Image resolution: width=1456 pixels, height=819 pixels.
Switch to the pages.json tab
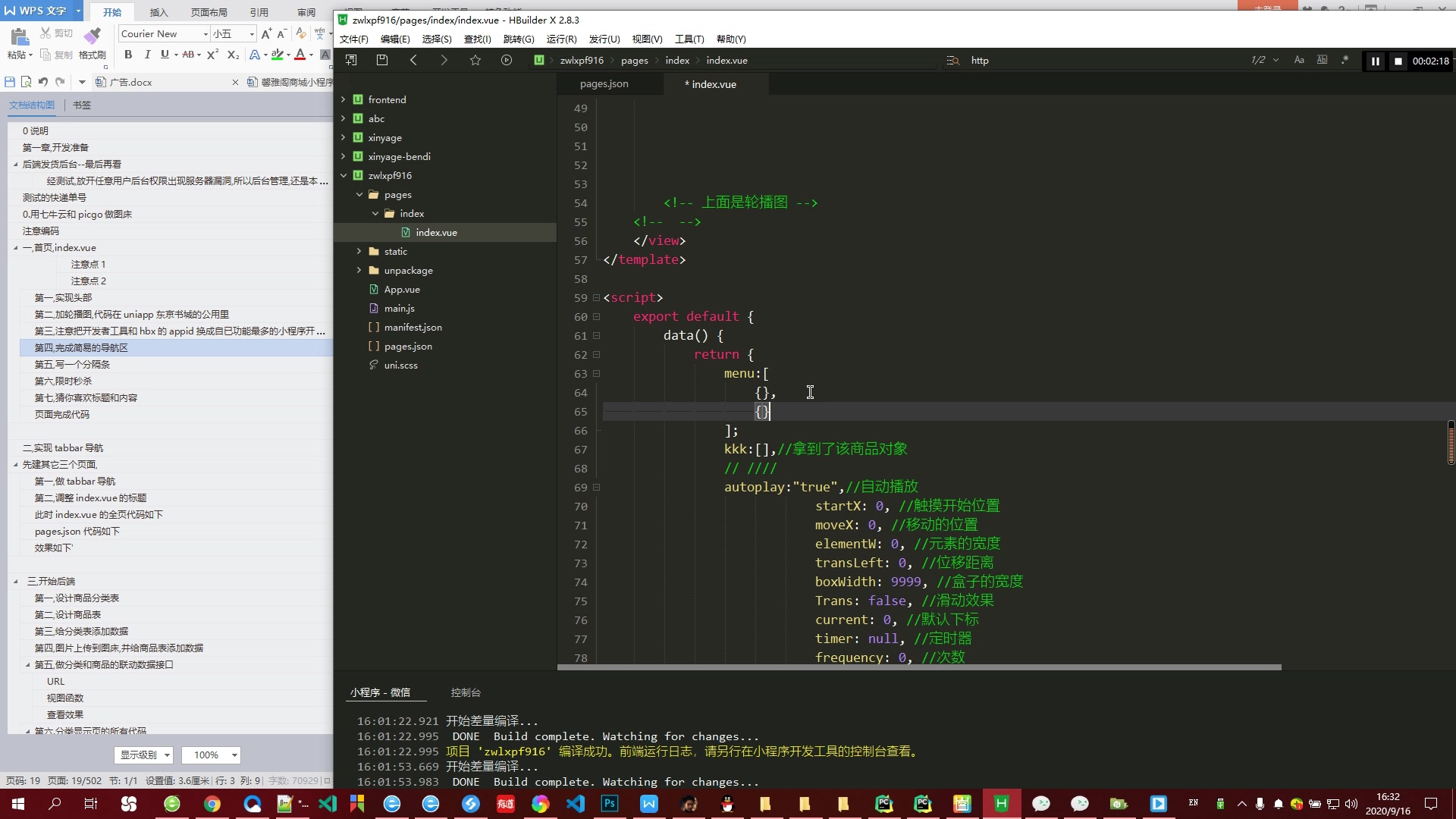[x=603, y=84]
